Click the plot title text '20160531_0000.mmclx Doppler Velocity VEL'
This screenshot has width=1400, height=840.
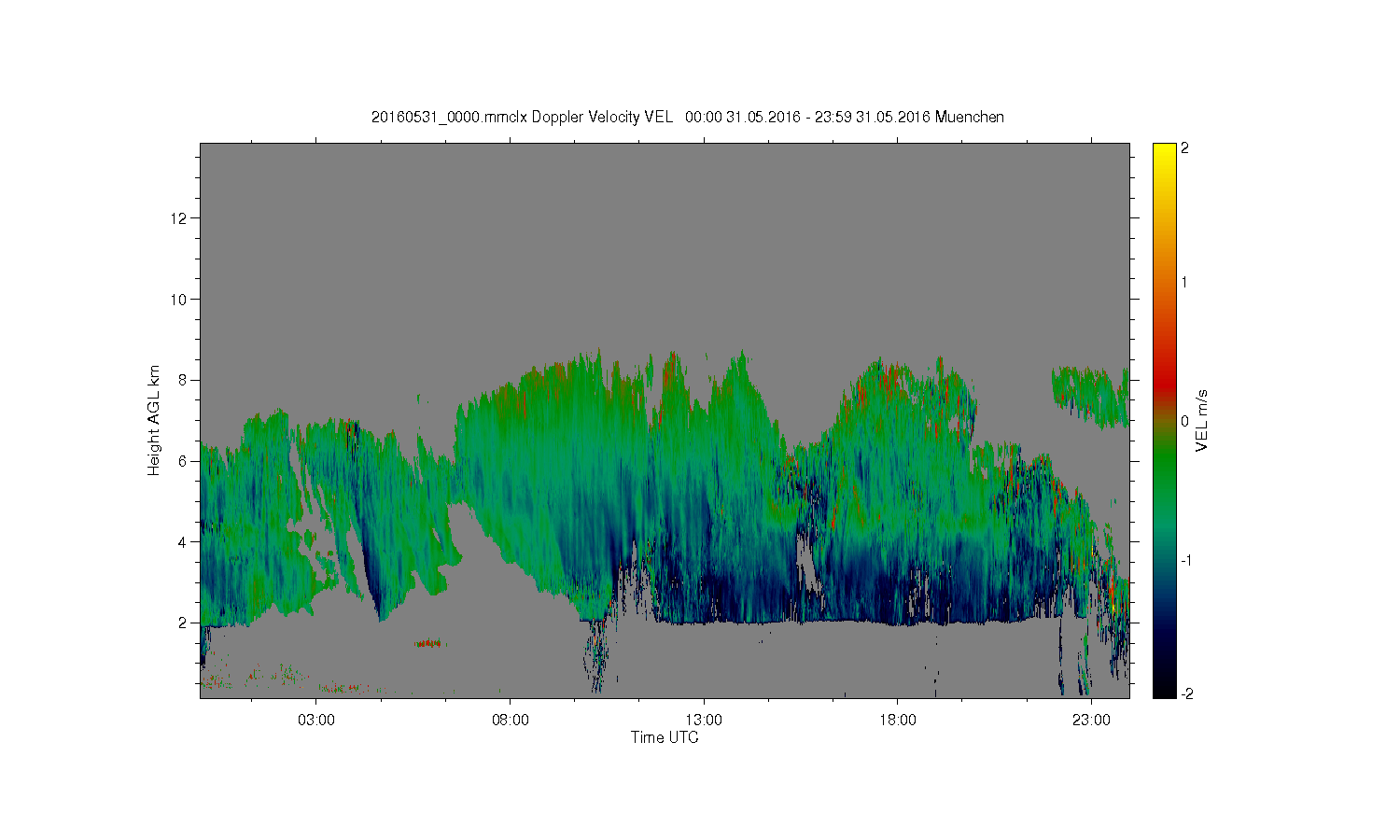click(522, 117)
